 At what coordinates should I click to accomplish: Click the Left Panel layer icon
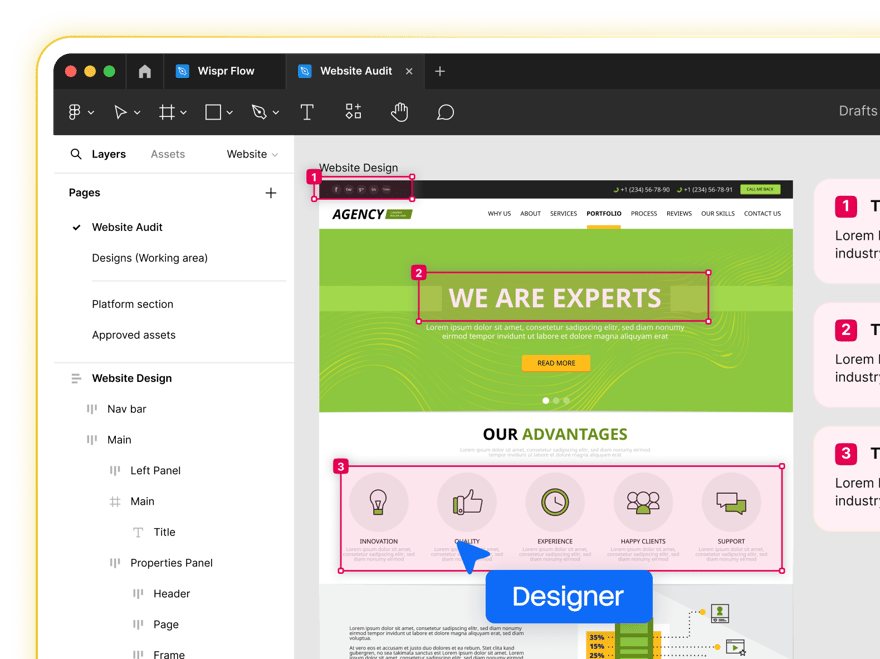[x=114, y=470]
